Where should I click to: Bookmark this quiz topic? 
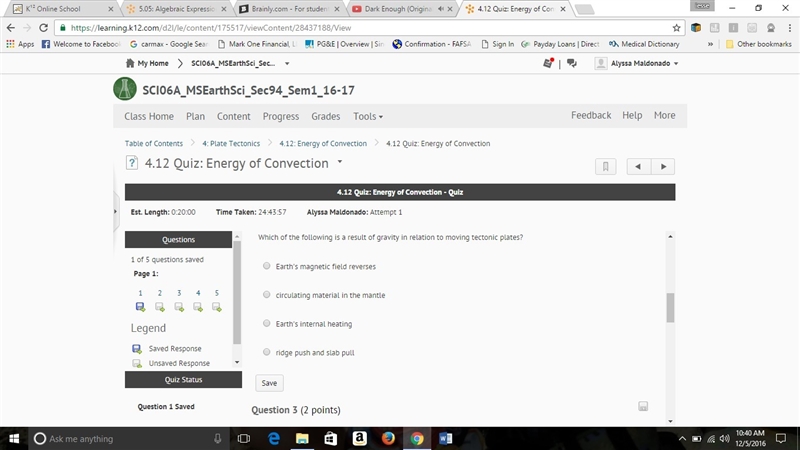tap(606, 166)
